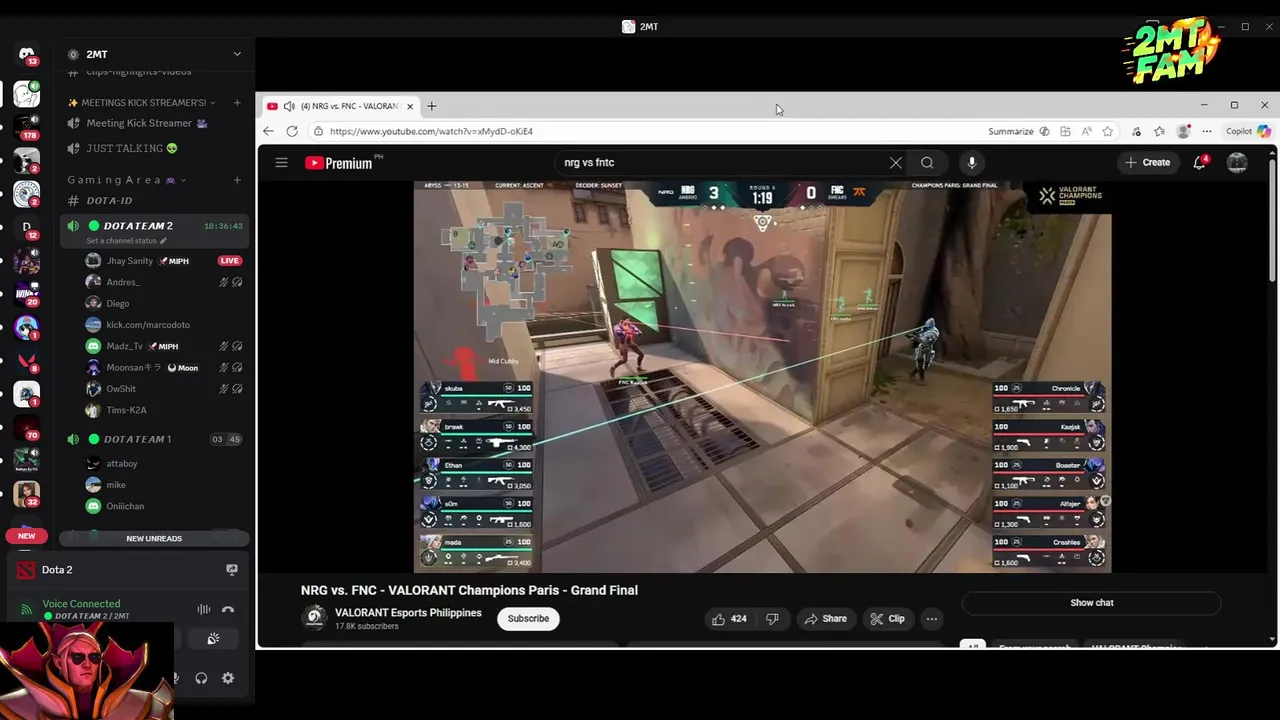Search YouTube with voice microphone
This screenshot has width=1280, height=720.
[x=971, y=163]
